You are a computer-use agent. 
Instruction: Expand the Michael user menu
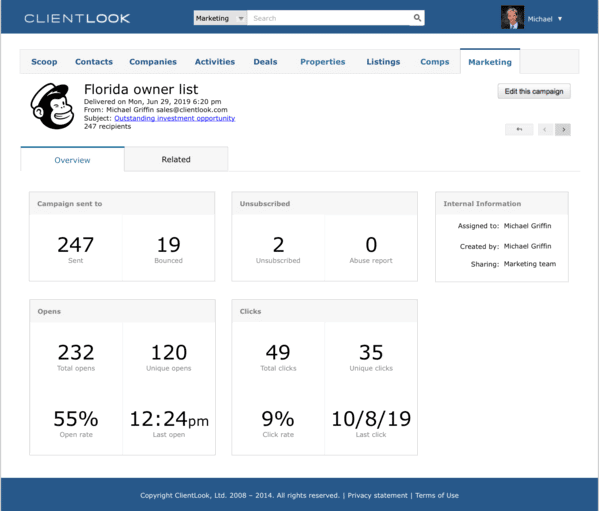pyautogui.click(x=544, y=19)
